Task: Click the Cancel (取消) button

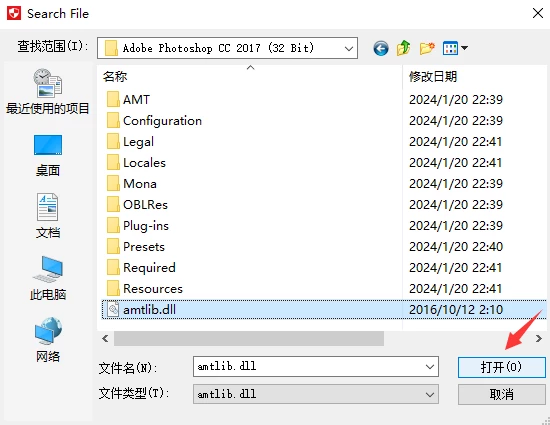Action: [x=502, y=394]
